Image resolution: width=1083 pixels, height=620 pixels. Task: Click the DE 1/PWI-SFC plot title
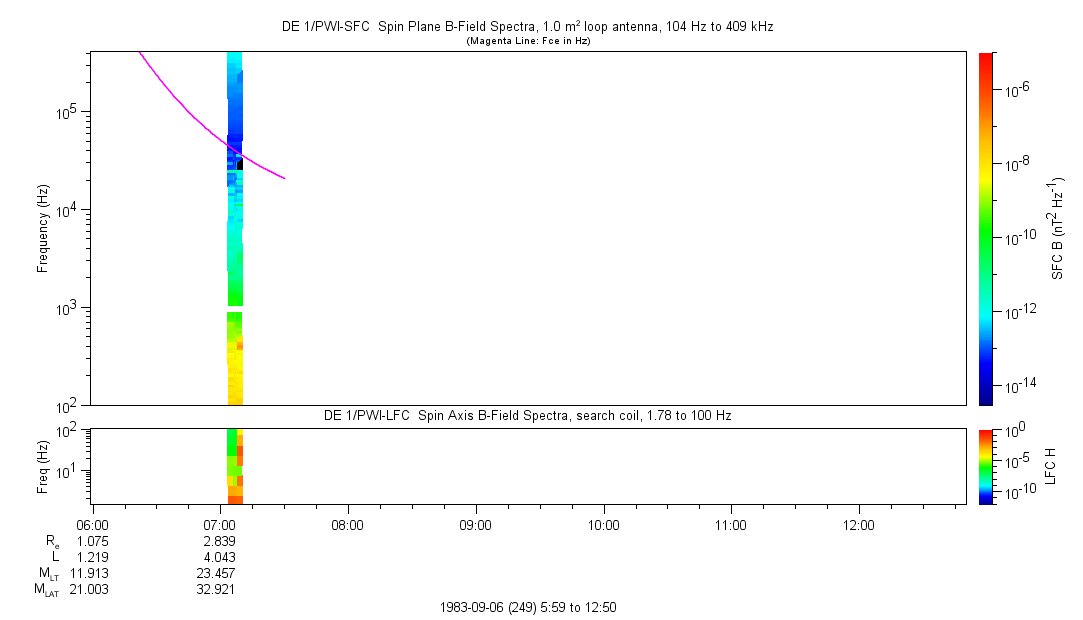tap(527, 27)
